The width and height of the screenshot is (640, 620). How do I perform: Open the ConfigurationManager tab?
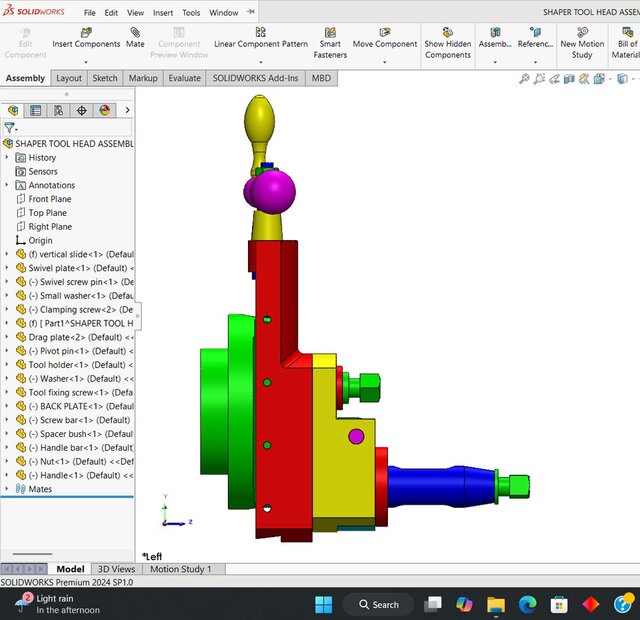tap(58, 110)
